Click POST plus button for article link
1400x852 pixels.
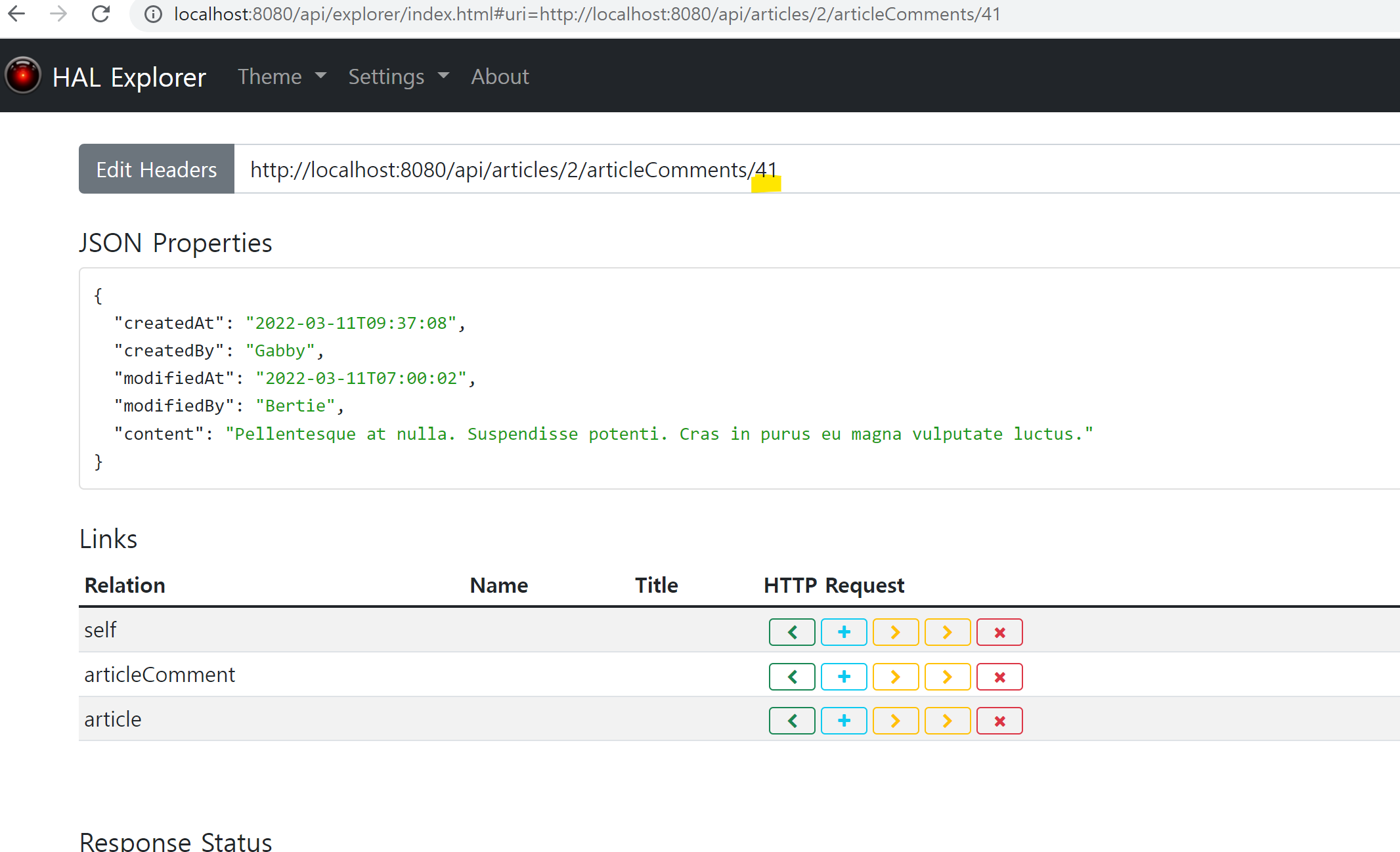pyautogui.click(x=844, y=721)
